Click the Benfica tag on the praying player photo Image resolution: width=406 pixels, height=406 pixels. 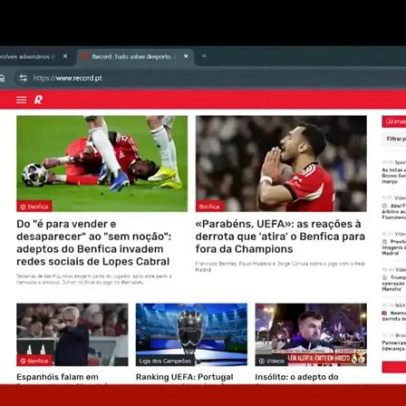[210, 206]
